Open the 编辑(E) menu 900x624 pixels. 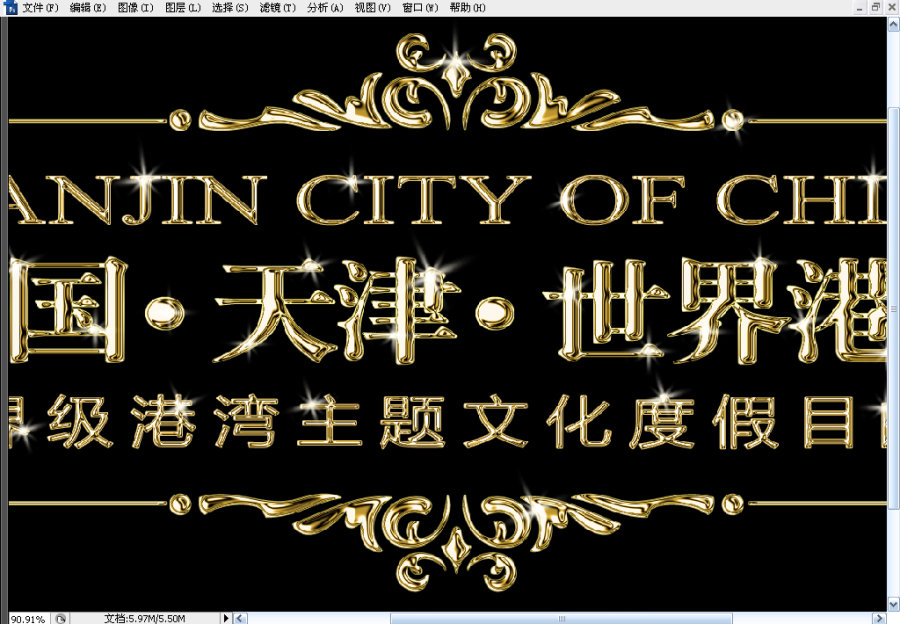pos(88,7)
